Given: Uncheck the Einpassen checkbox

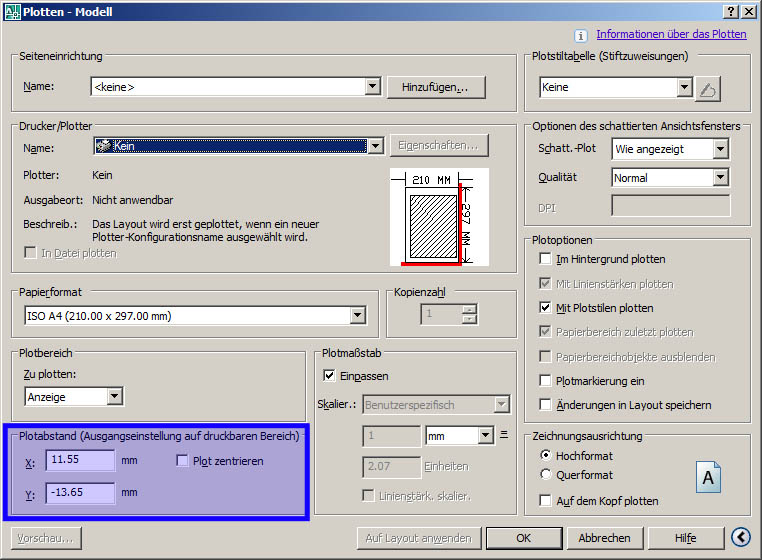Looking at the screenshot, I should (x=329, y=375).
